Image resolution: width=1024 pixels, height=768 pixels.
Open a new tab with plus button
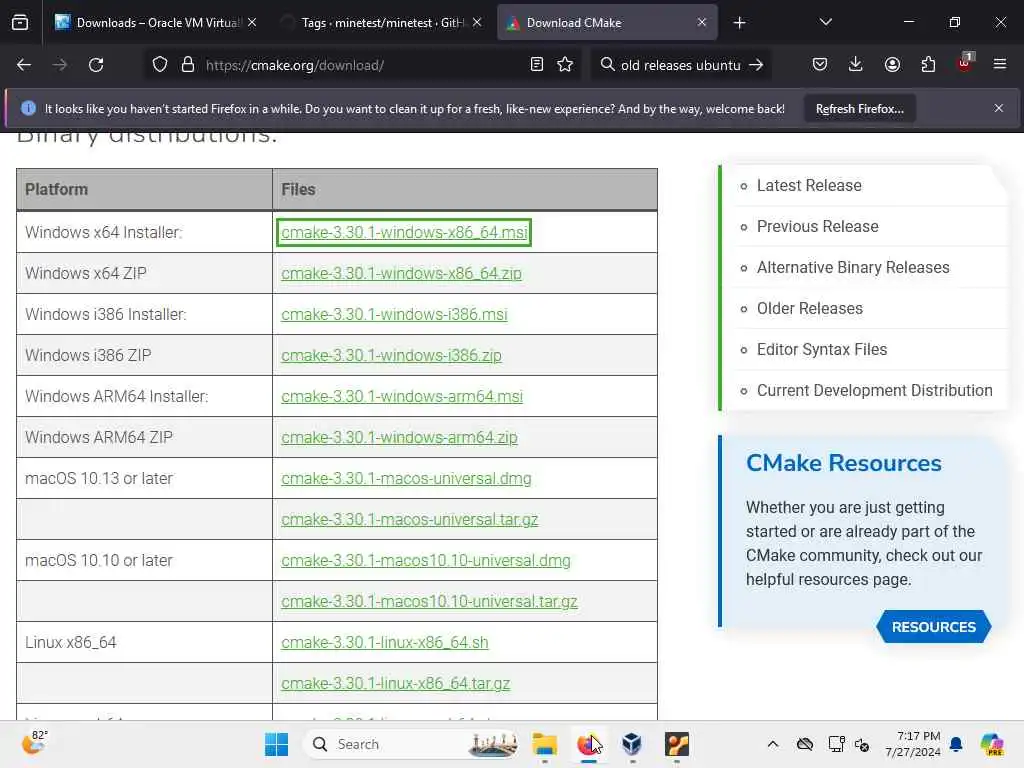click(739, 23)
